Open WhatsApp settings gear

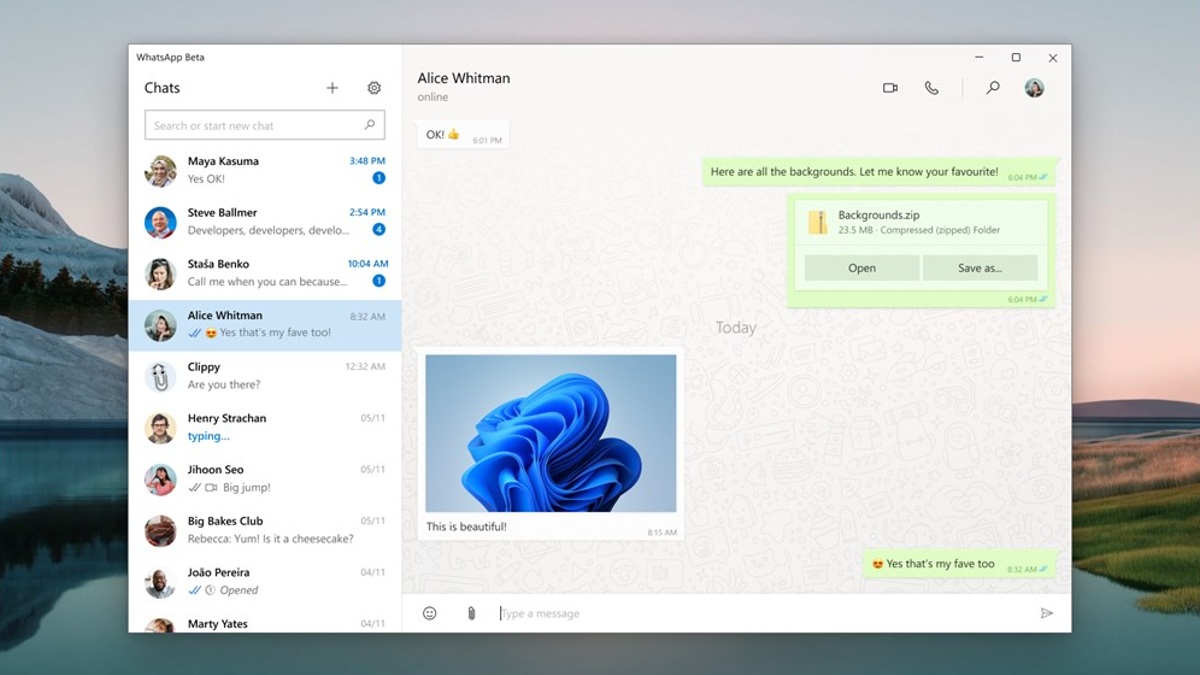[x=373, y=88]
